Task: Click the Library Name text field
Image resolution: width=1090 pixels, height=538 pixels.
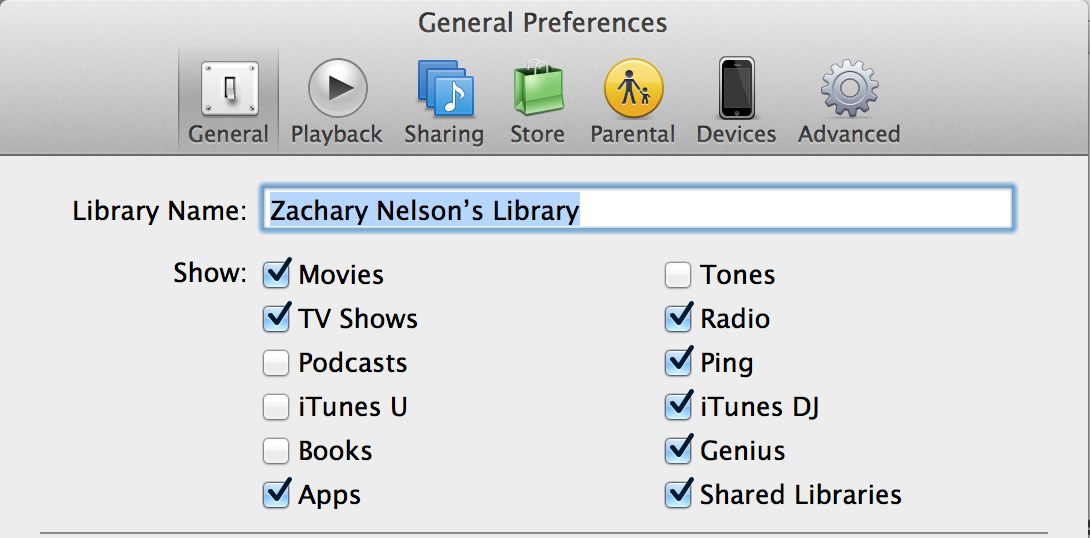Action: pyautogui.click(x=637, y=209)
